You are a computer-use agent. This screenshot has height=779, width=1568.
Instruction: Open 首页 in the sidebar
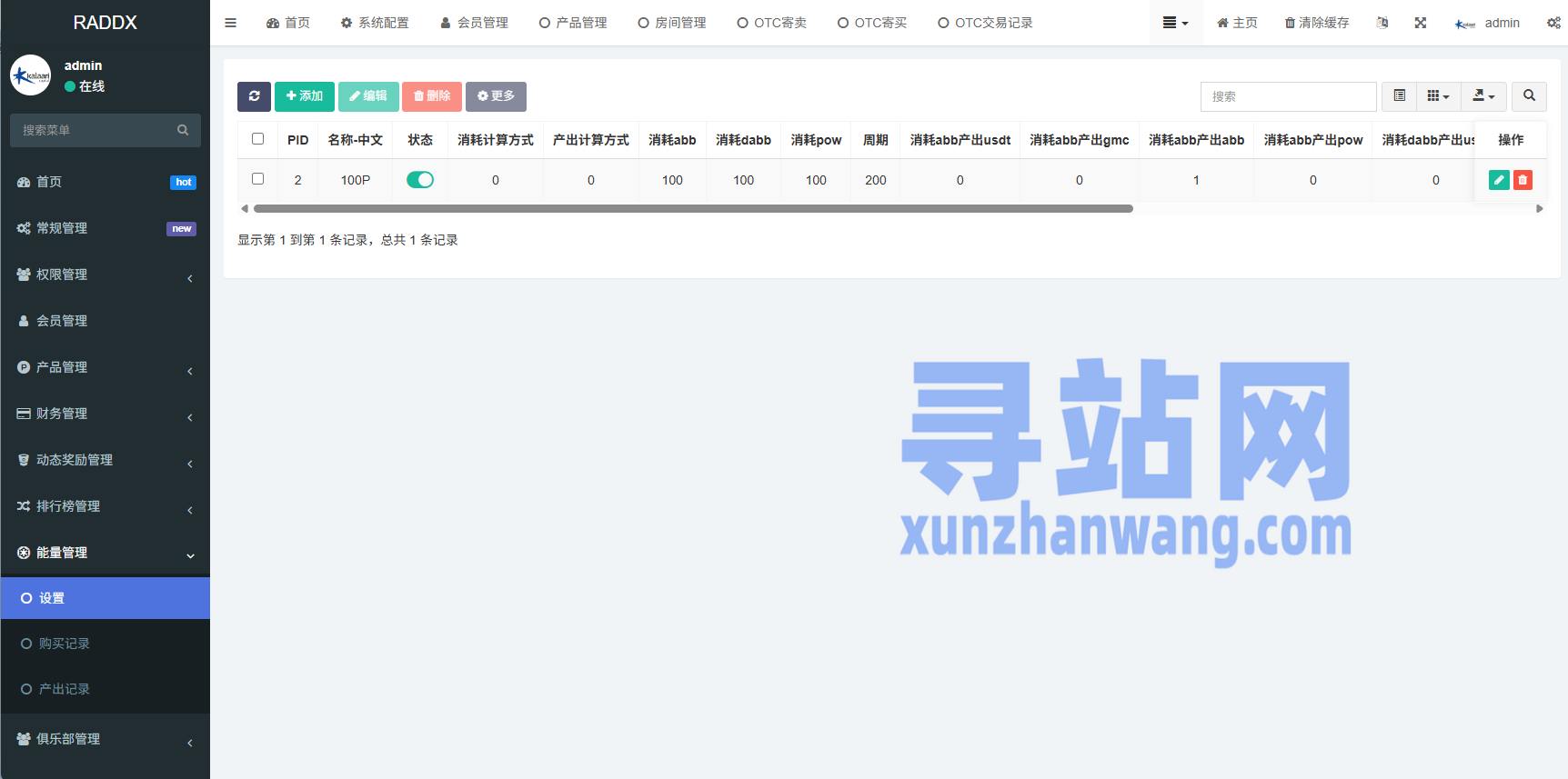(x=106, y=182)
